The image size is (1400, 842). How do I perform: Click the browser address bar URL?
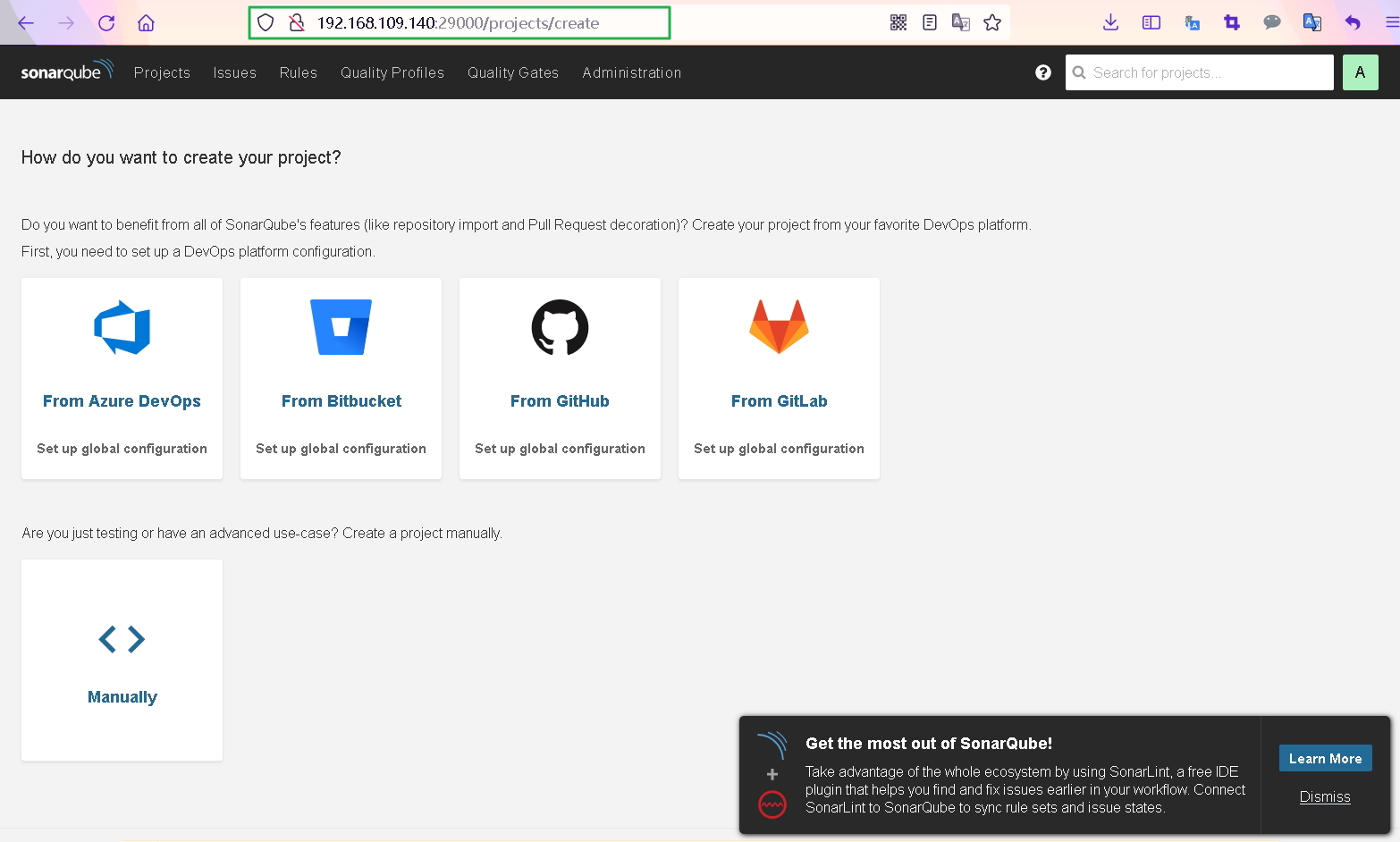pos(458,23)
